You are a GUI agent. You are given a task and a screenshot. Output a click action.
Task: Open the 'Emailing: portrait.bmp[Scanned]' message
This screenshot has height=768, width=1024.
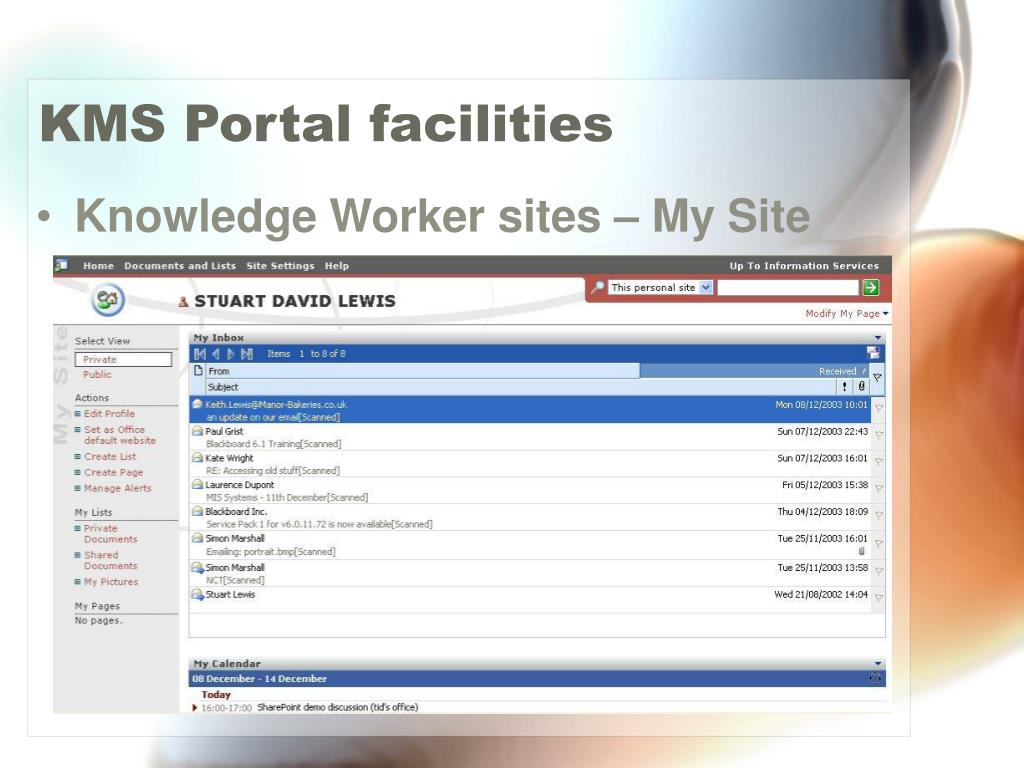pyautogui.click(x=271, y=552)
